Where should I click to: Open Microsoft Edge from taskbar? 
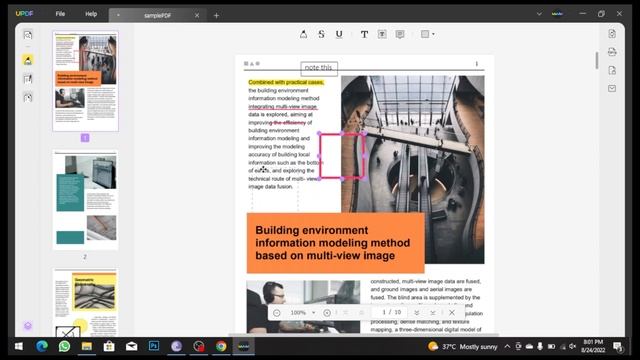point(42,347)
